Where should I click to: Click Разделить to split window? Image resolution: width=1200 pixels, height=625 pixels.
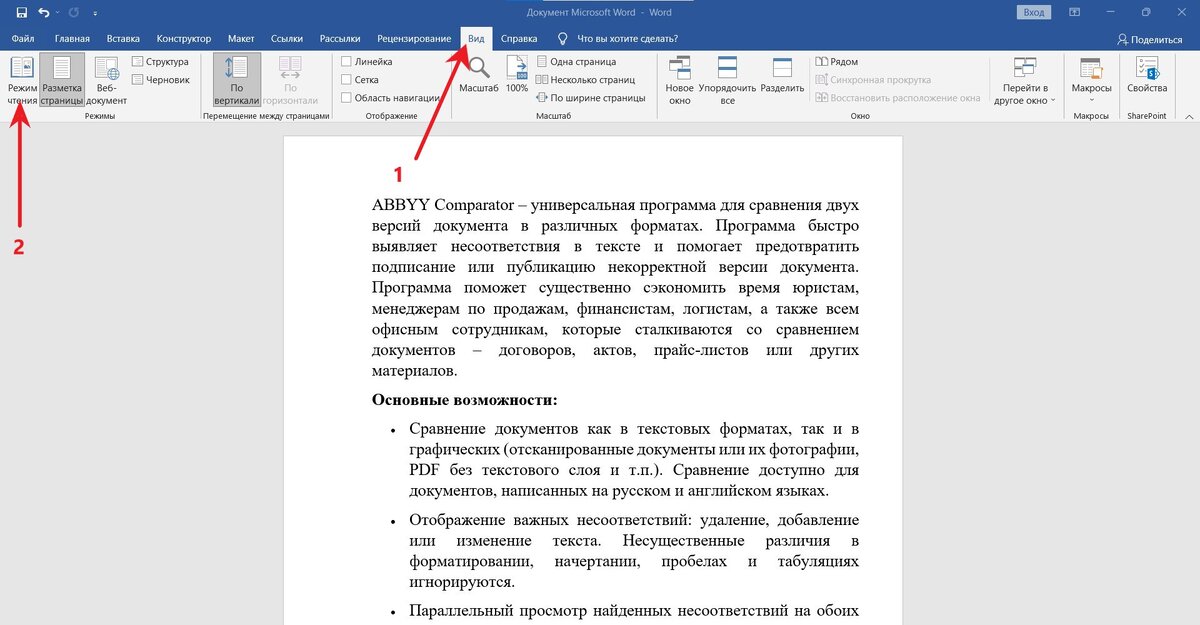point(782,76)
